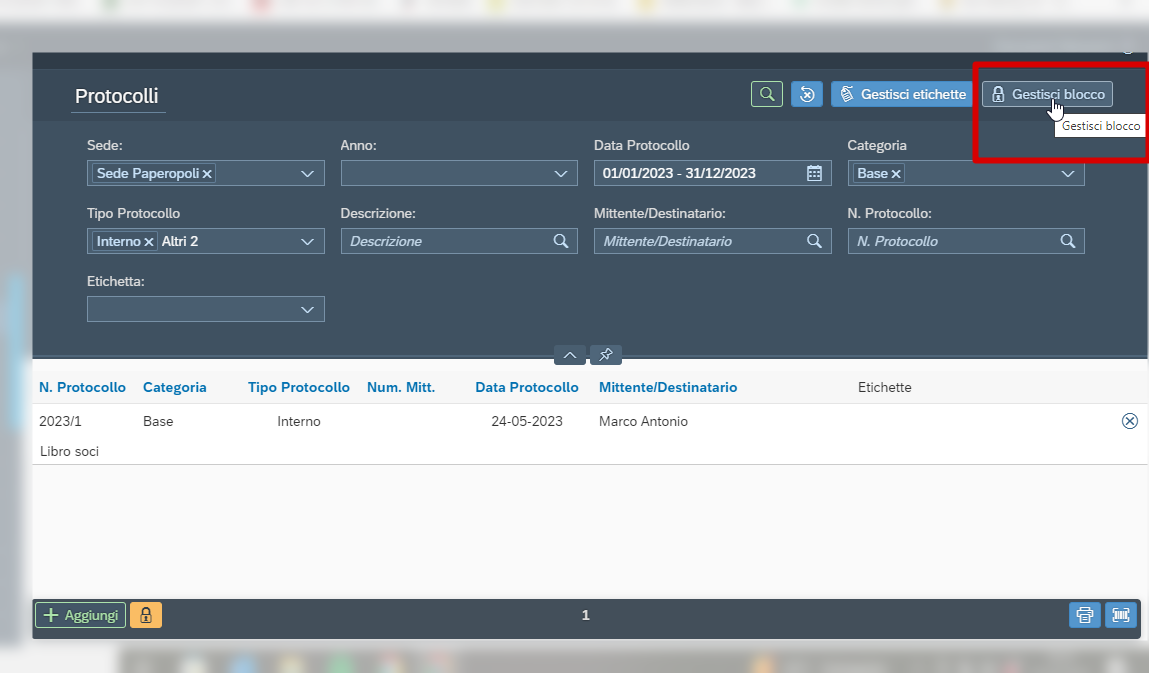Image resolution: width=1149 pixels, height=673 pixels.
Task: Click the reset filters icon button
Action: click(x=807, y=94)
